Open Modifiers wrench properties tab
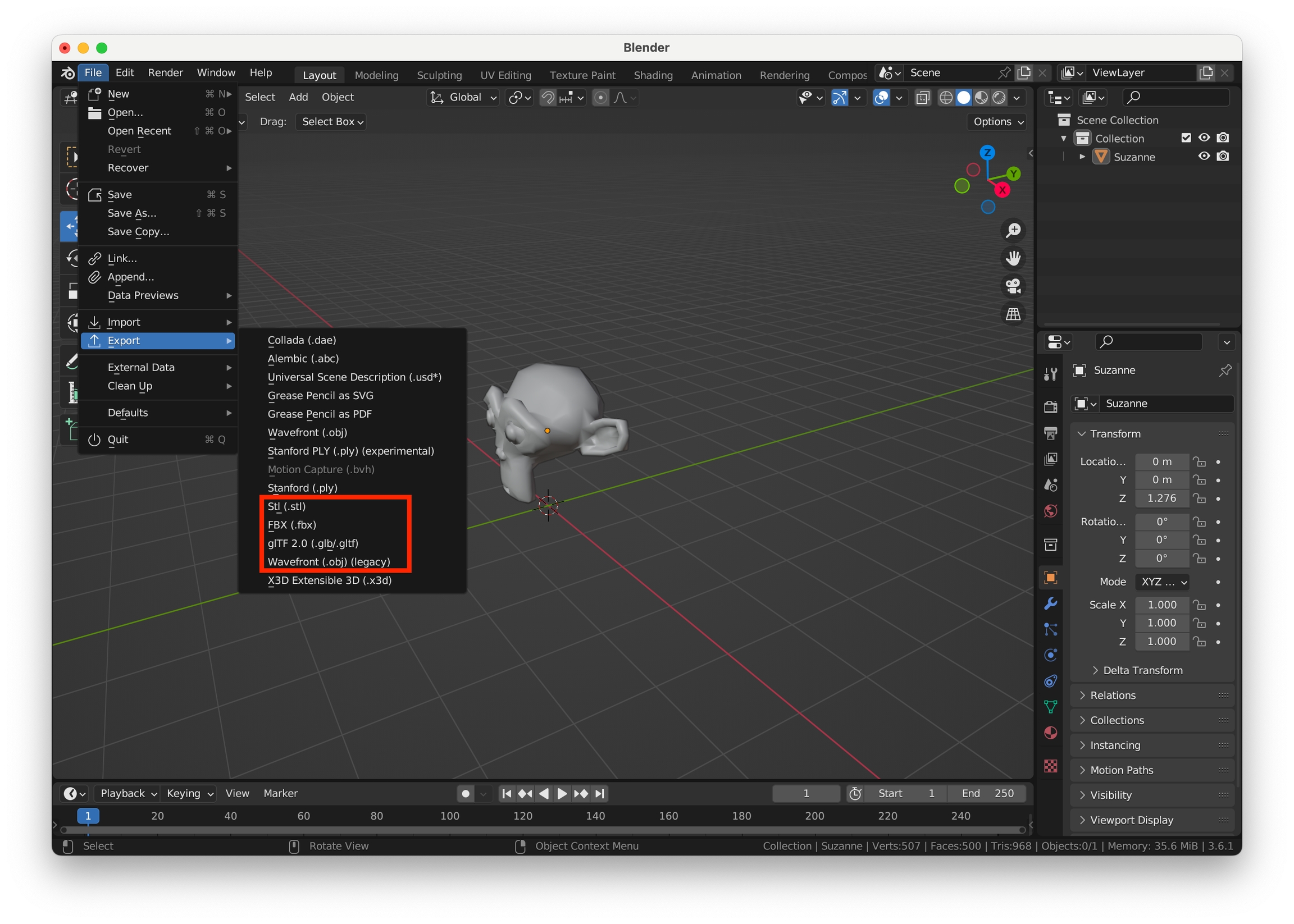The image size is (1294, 924). 1050,603
